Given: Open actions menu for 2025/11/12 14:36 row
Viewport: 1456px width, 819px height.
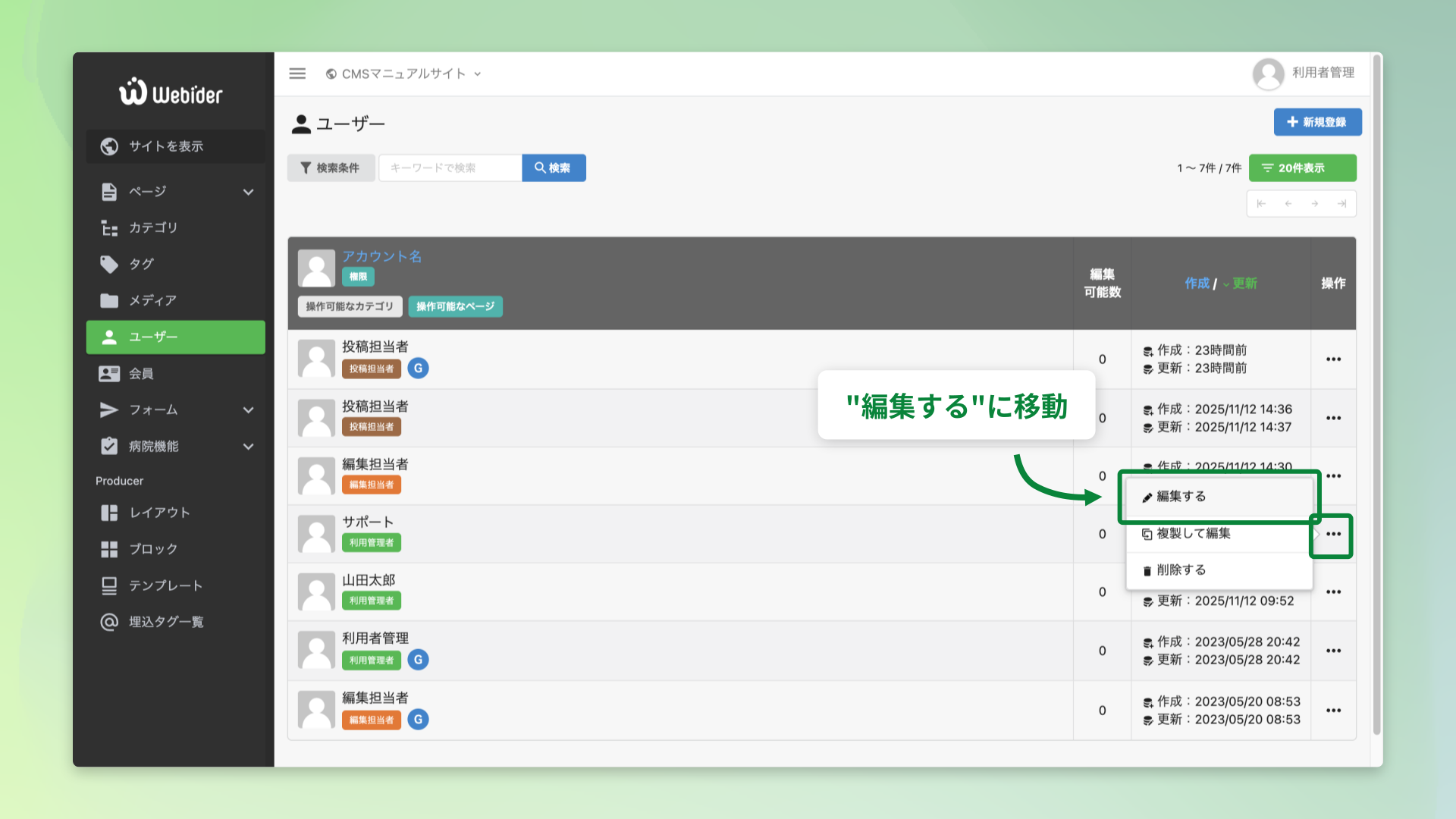Looking at the screenshot, I should pos(1333,418).
